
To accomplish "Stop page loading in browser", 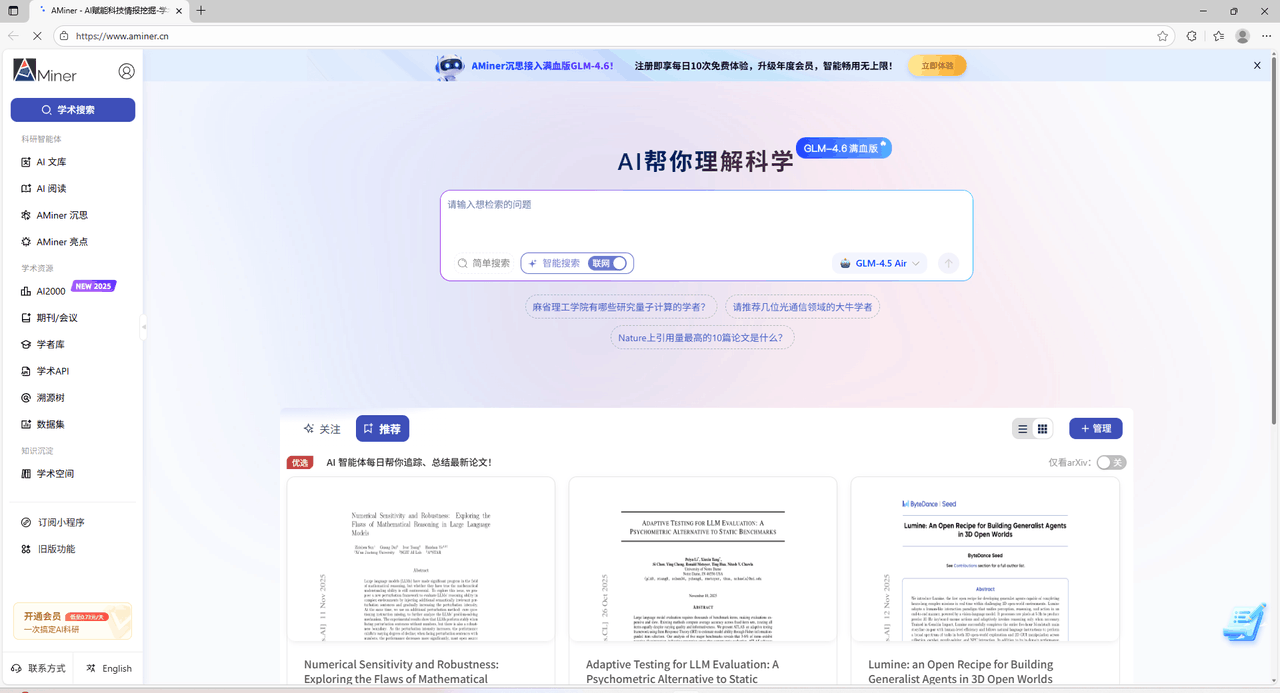I will [x=36, y=35].
